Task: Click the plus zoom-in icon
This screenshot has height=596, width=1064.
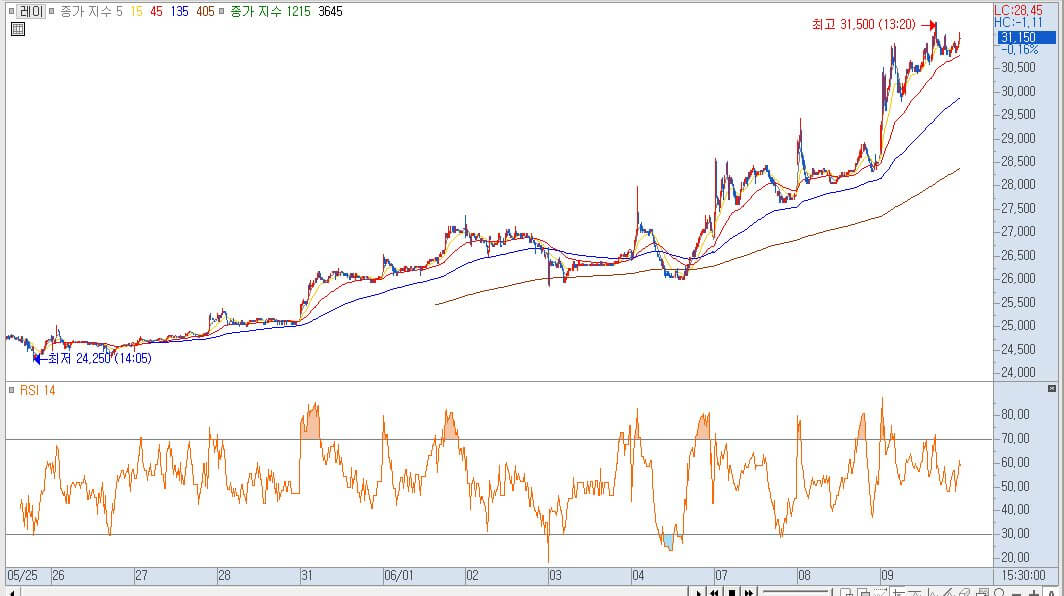Action: 1034,593
